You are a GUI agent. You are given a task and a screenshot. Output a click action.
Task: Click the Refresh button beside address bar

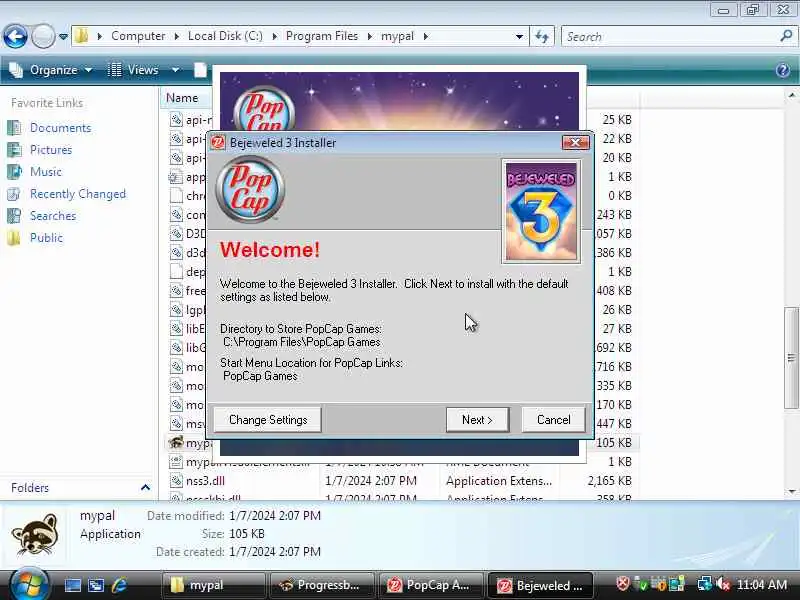pyautogui.click(x=542, y=37)
